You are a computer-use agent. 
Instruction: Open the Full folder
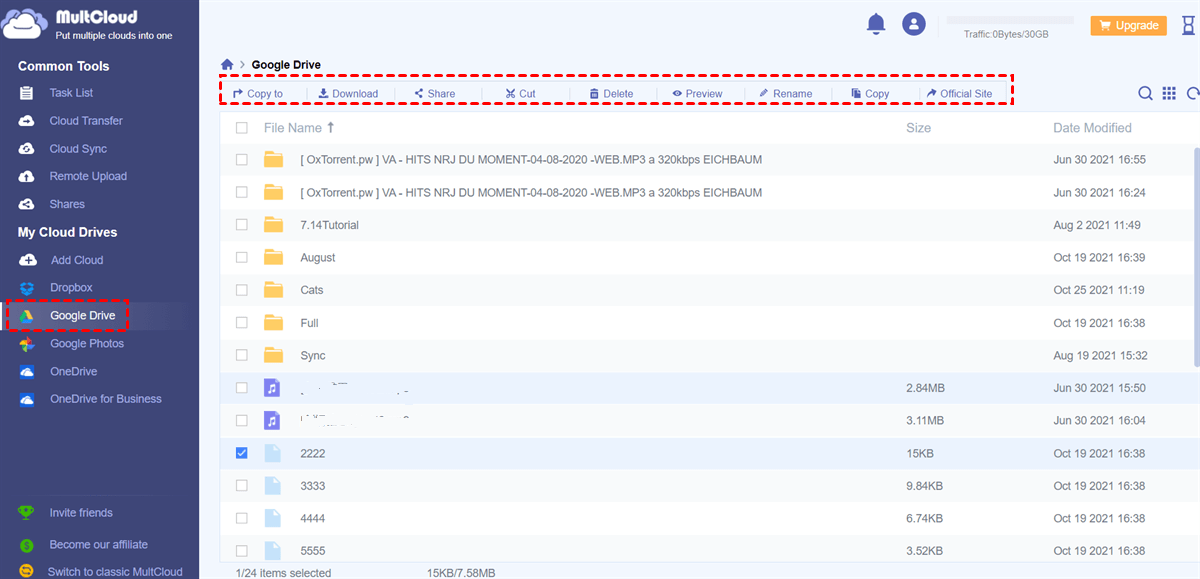309,323
